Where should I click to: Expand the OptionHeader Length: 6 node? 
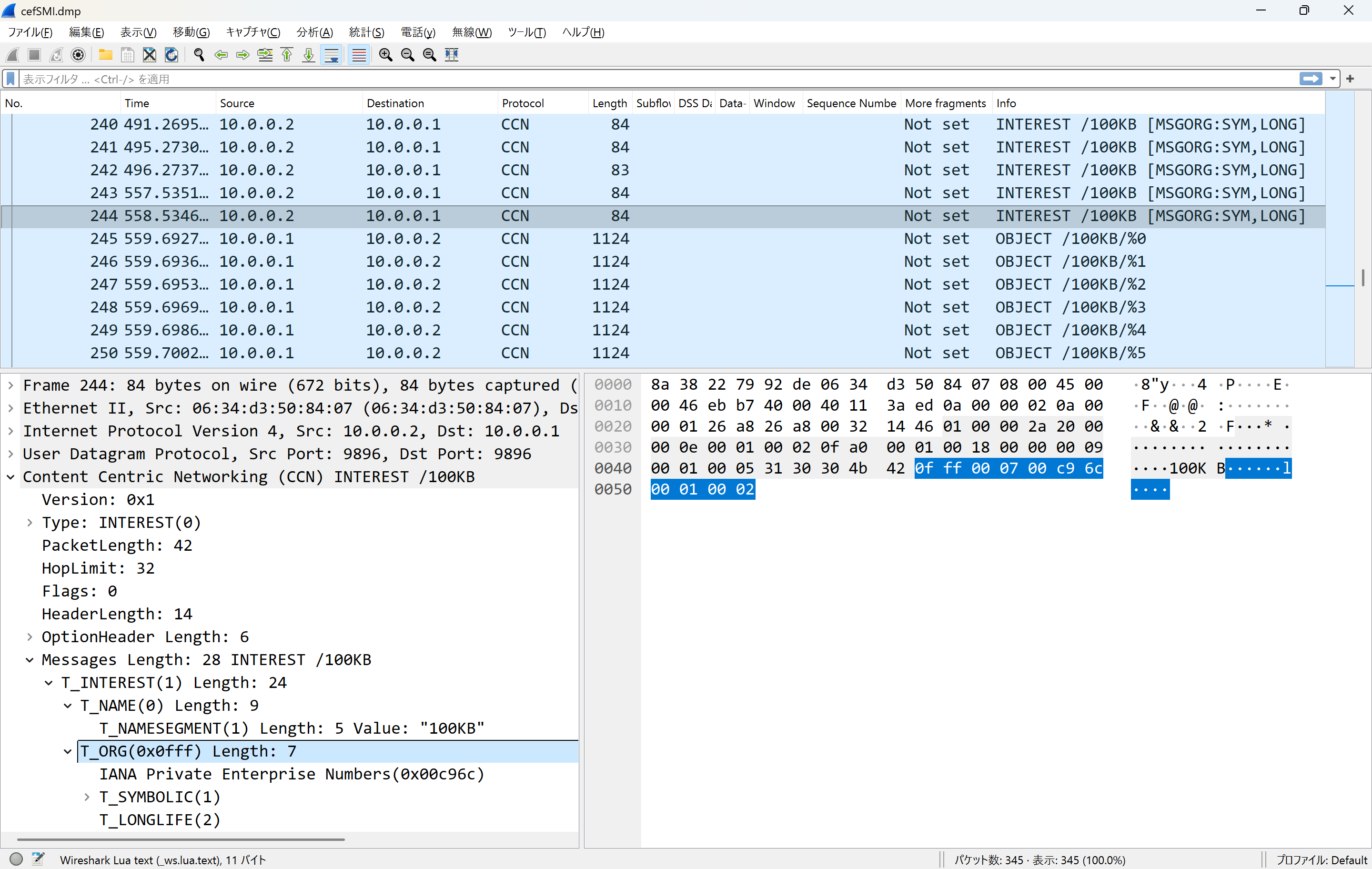pyautogui.click(x=30, y=637)
